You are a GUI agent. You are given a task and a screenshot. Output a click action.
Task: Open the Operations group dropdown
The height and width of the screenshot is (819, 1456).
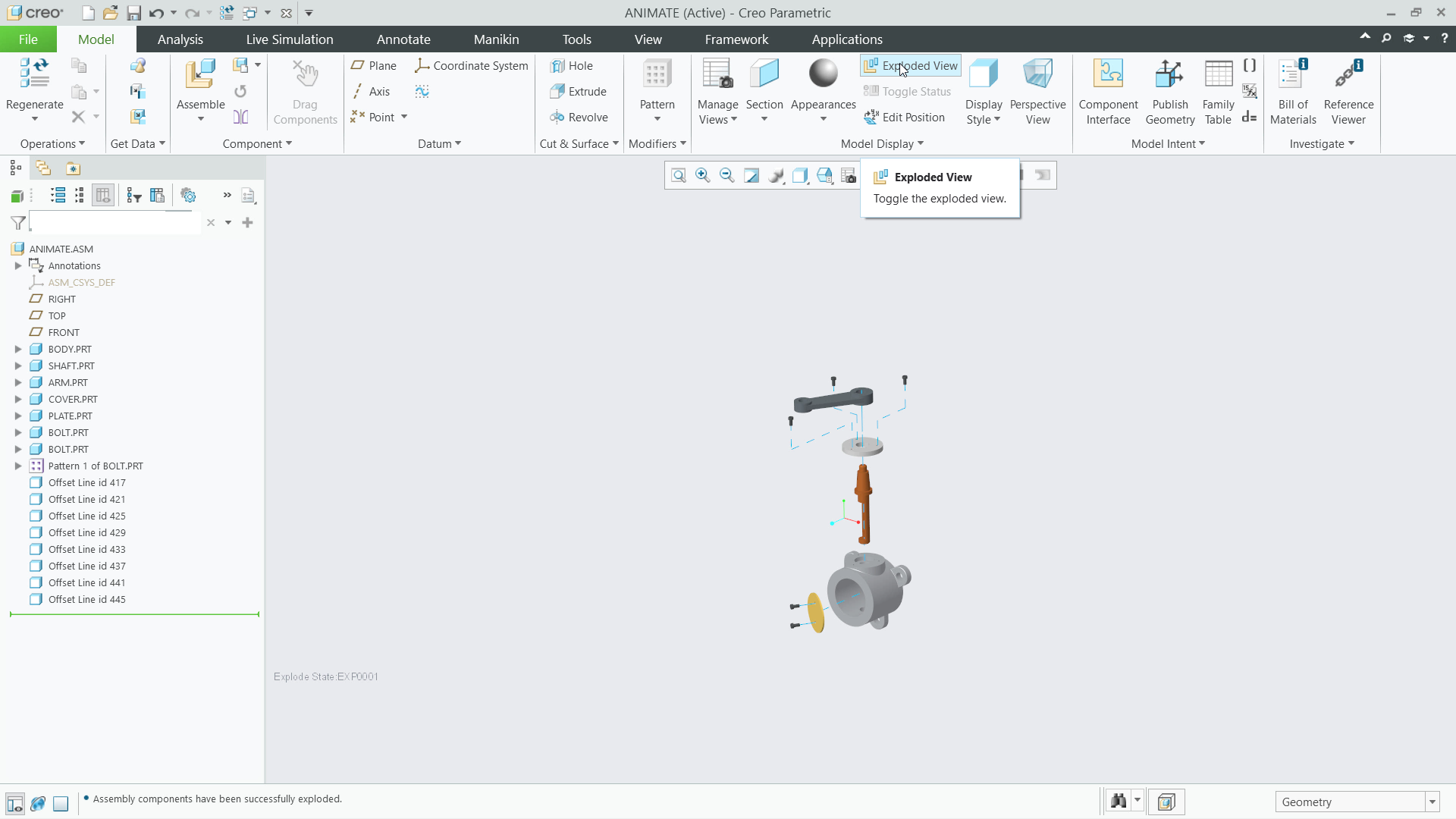tap(52, 144)
